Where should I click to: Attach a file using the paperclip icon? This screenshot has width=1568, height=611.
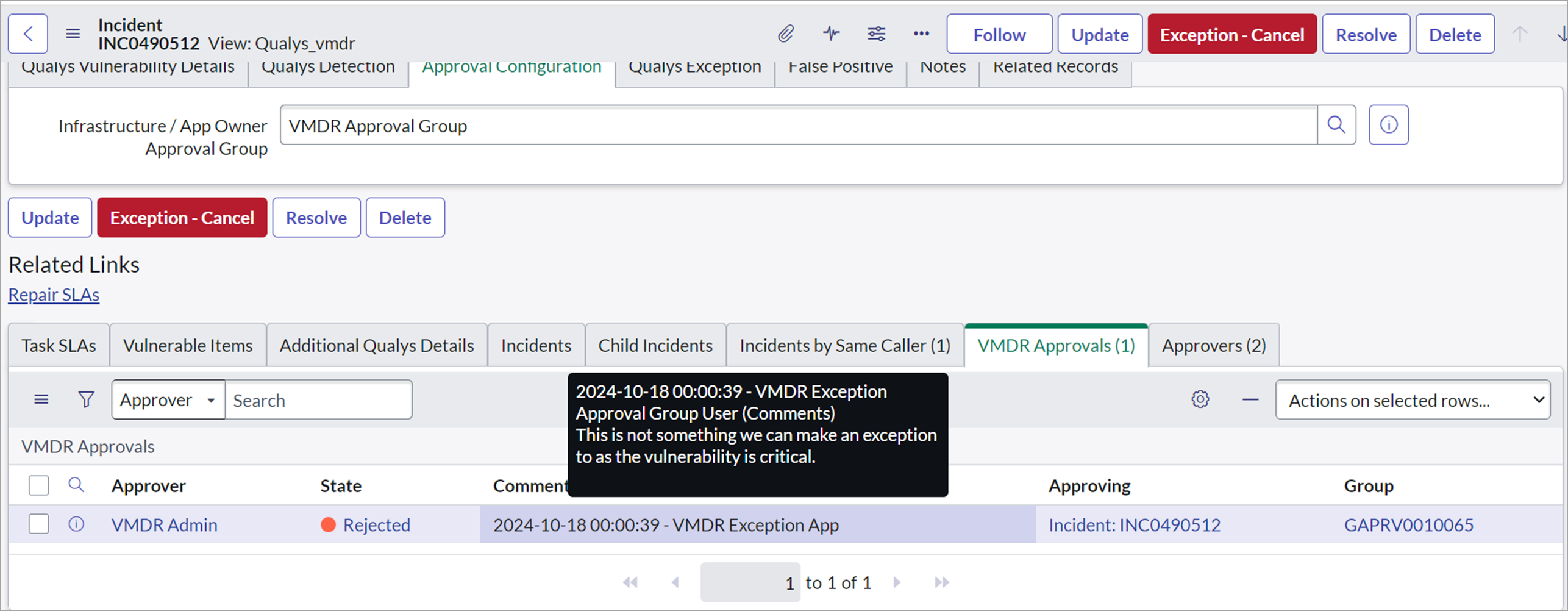pyautogui.click(x=786, y=34)
